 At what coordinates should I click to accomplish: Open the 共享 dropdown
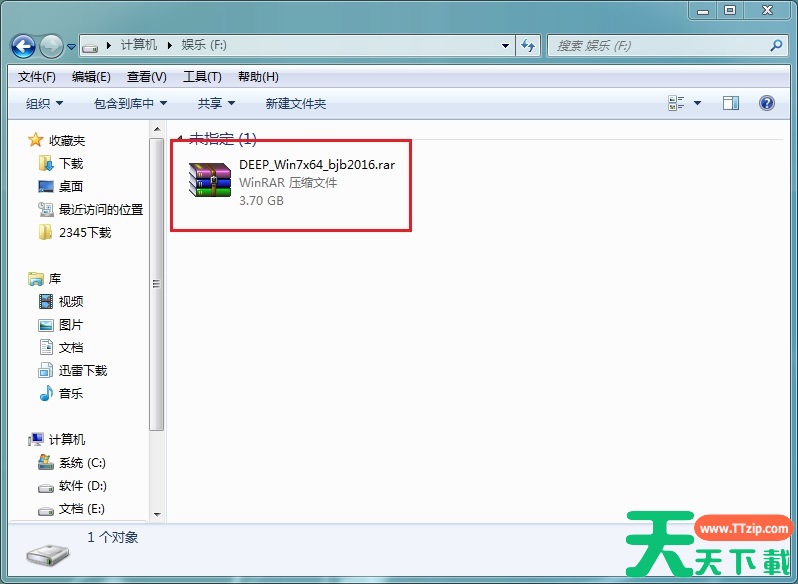pos(216,104)
